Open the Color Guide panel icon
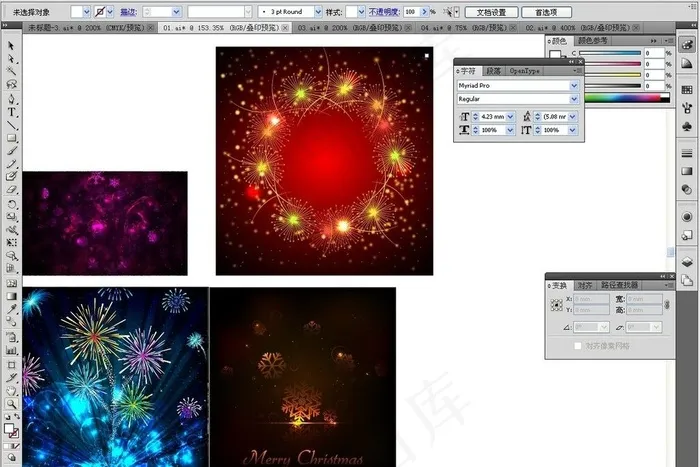The height and width of the screenshot is (467, 700). (687, 64)
